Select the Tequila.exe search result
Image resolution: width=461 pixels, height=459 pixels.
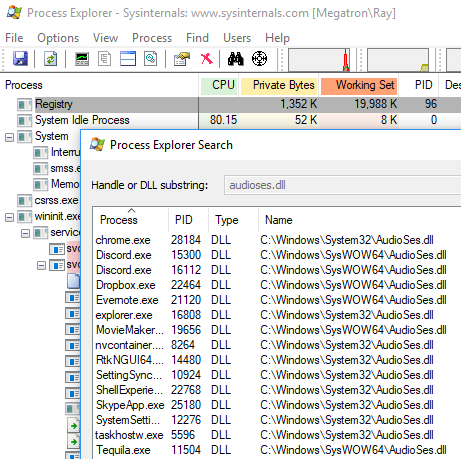click(x=277, y=450)
